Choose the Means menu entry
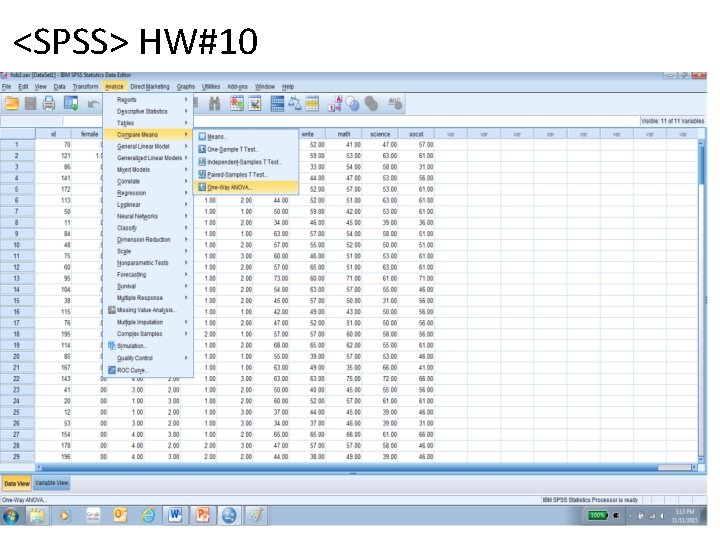The image size is (720, 540). point(247,137)
